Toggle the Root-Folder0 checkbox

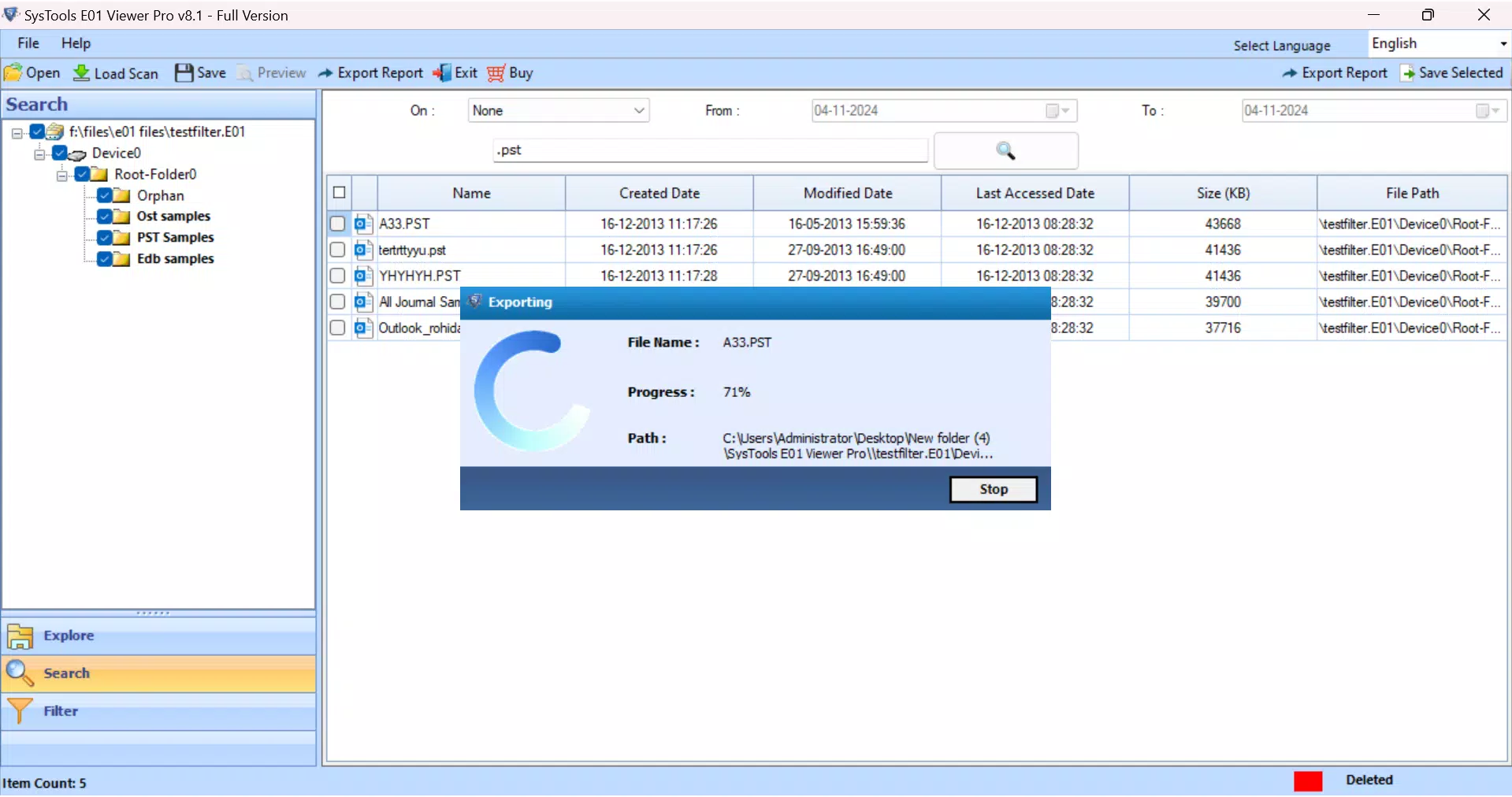(82, 174)
